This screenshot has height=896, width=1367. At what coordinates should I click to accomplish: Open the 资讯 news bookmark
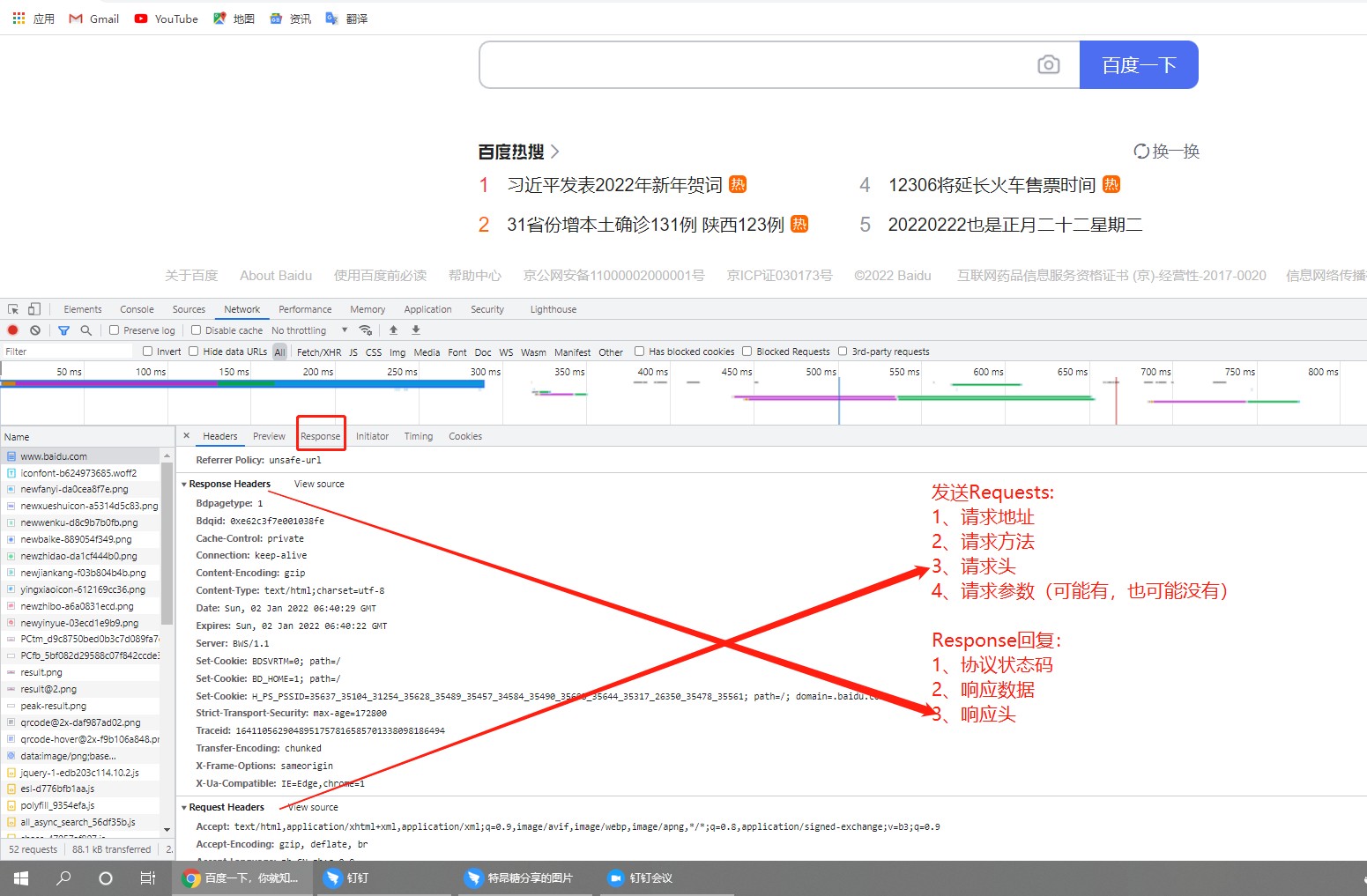tap(291, 19)
